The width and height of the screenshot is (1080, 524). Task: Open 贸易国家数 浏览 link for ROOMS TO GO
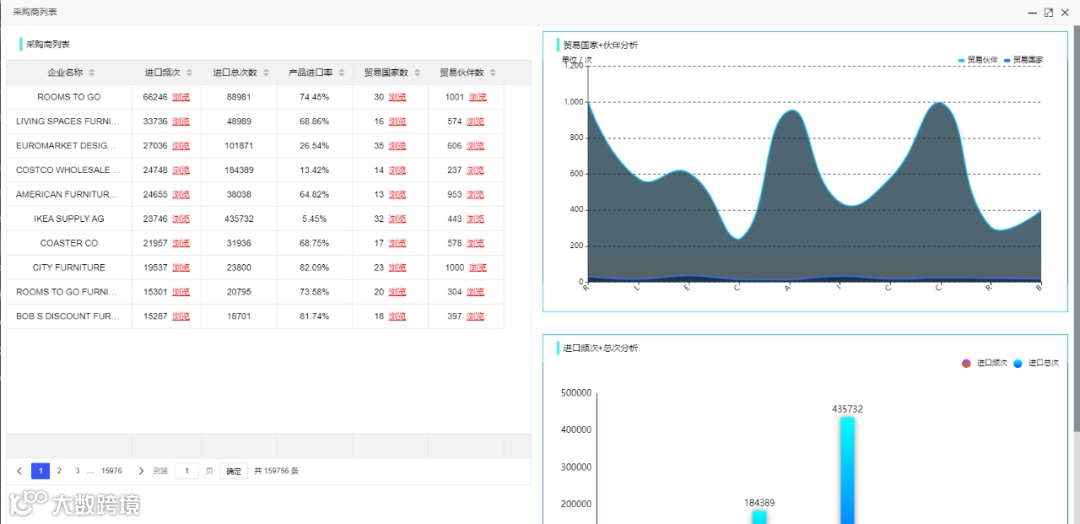397,97
